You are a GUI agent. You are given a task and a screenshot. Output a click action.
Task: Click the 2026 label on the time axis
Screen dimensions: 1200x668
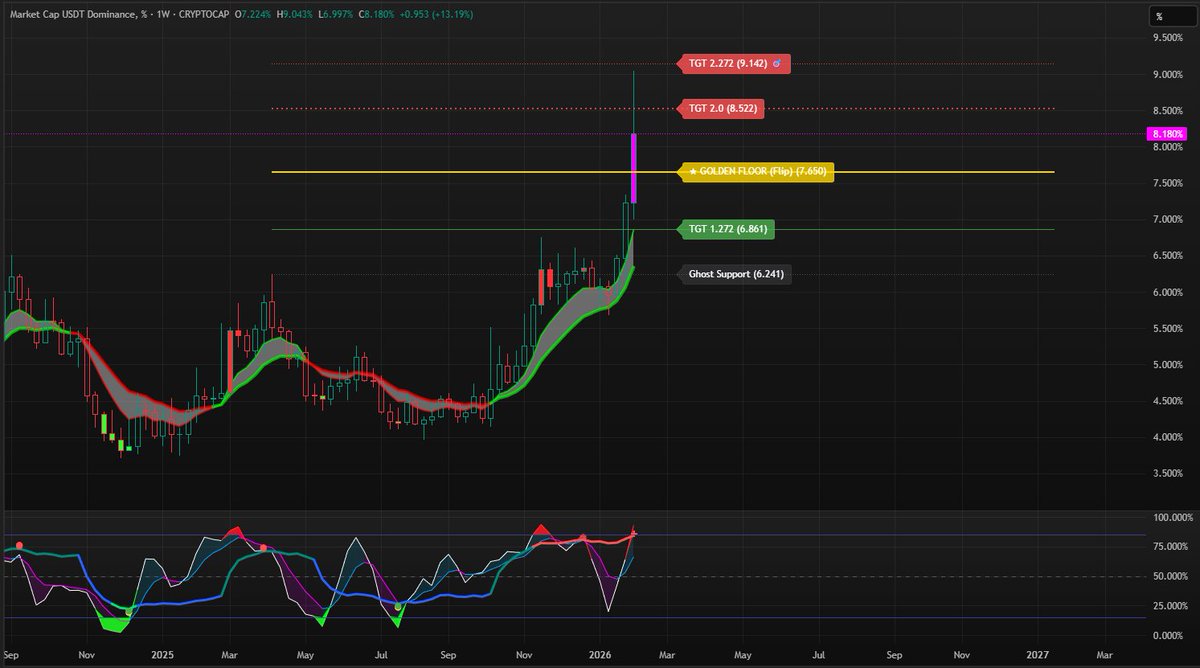tap(599, 655)
